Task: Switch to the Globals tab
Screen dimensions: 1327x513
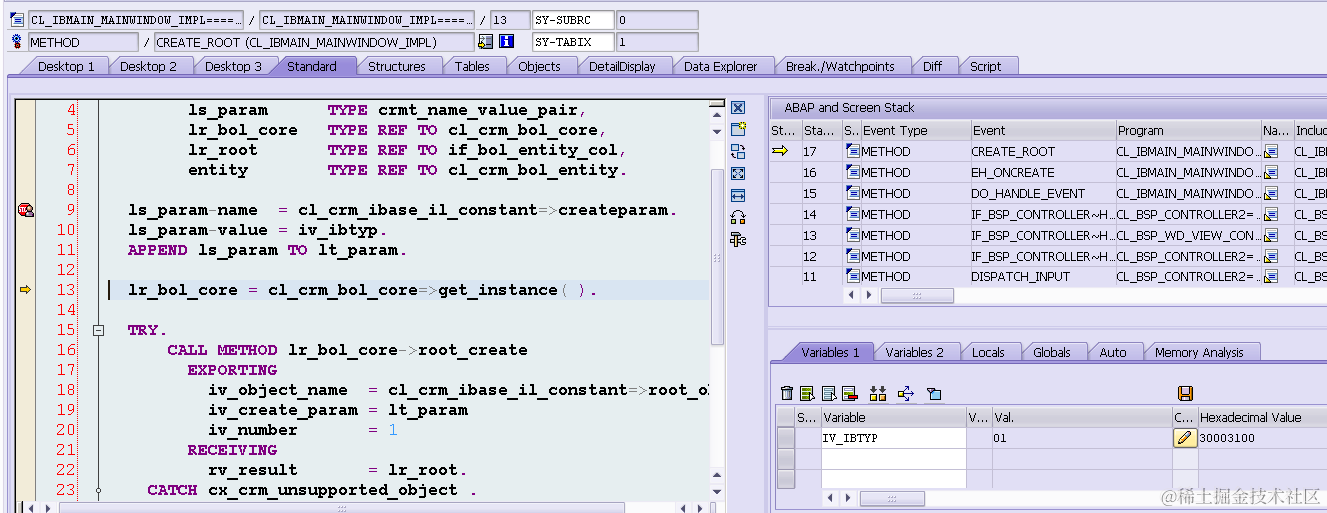Action: pos(1052,352)
